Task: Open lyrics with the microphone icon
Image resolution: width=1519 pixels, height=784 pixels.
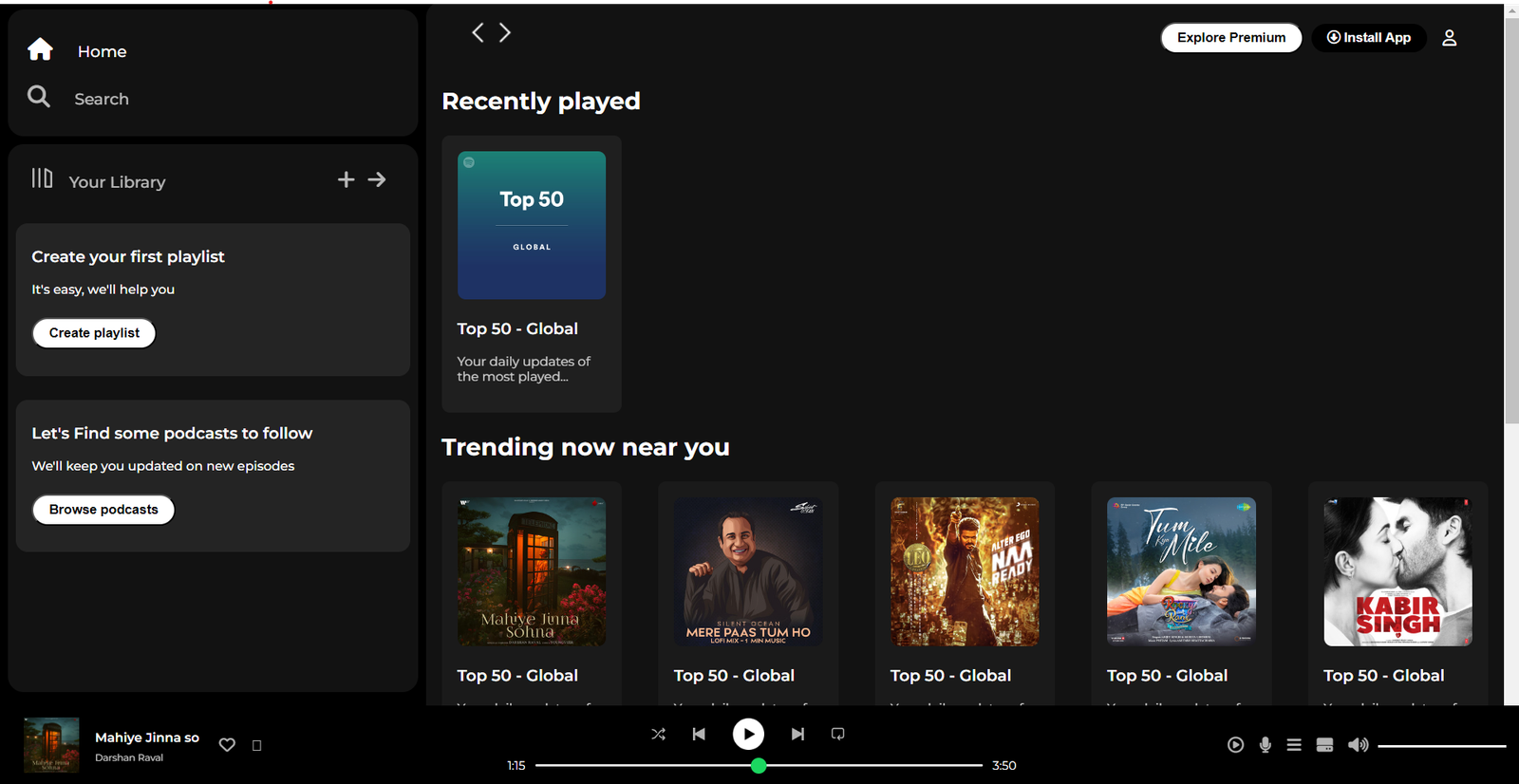Action: (x=1265, y=745)
